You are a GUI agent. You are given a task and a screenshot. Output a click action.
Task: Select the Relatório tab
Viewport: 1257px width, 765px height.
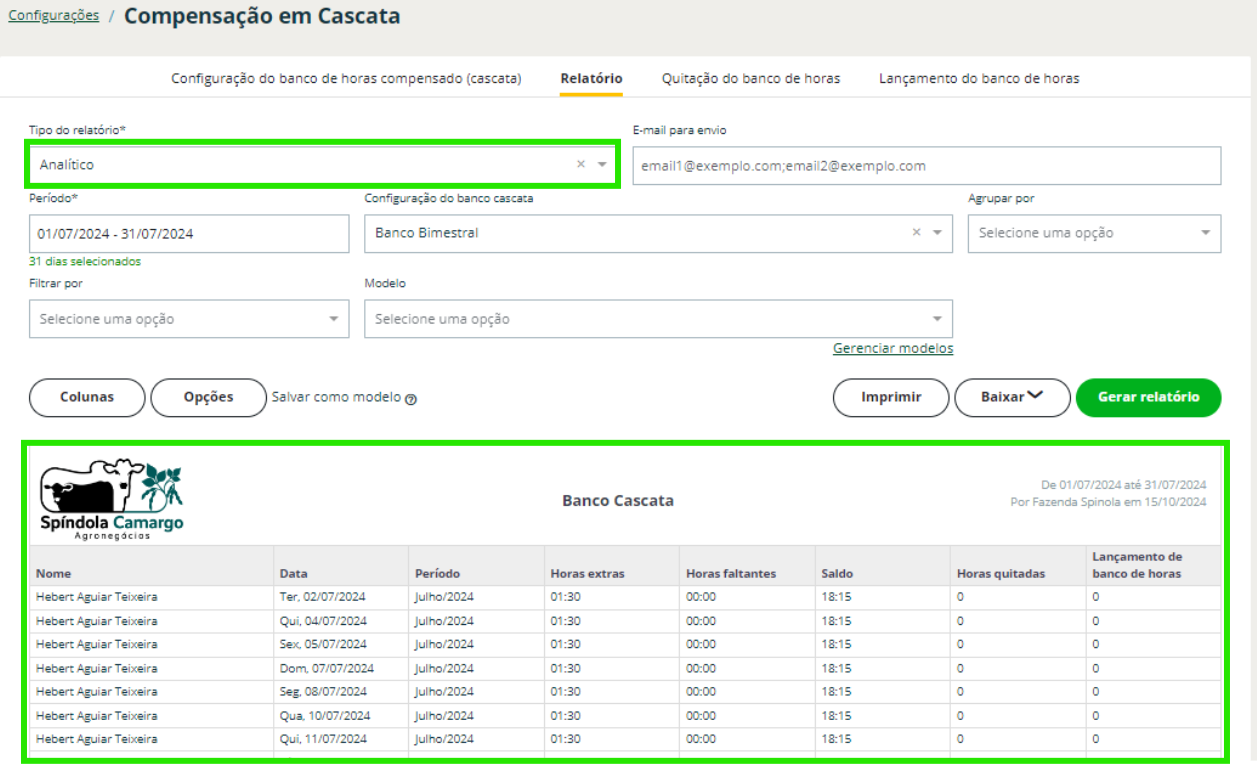591,78
